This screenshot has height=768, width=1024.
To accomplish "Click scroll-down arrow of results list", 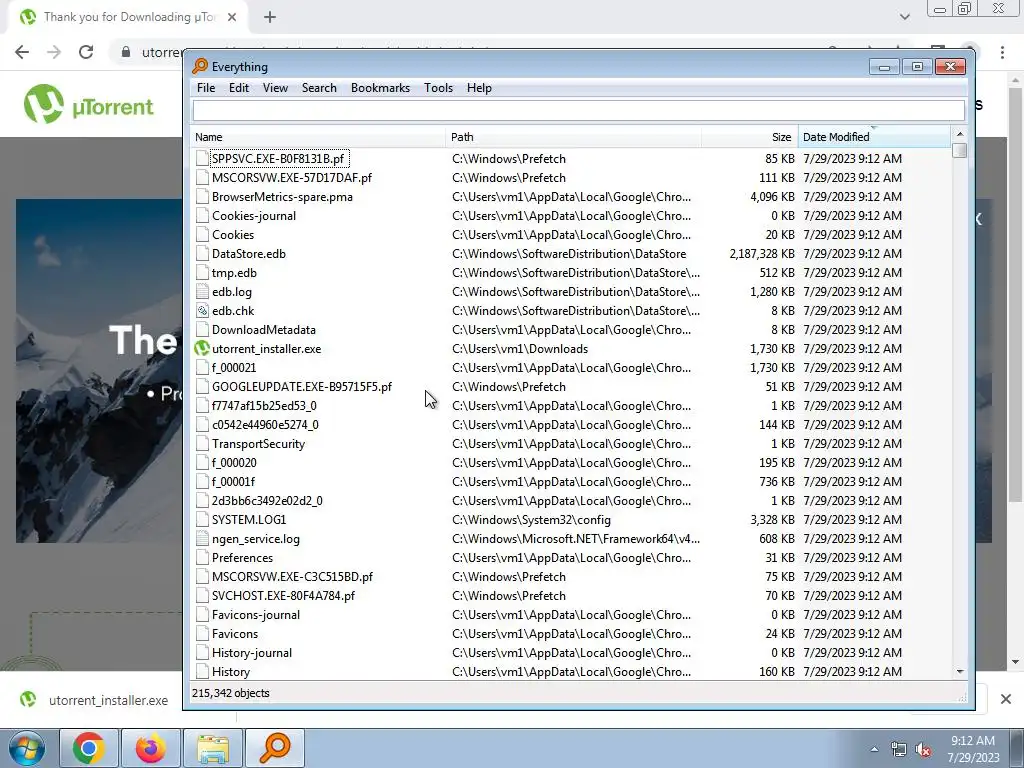I will pos(959,671).
